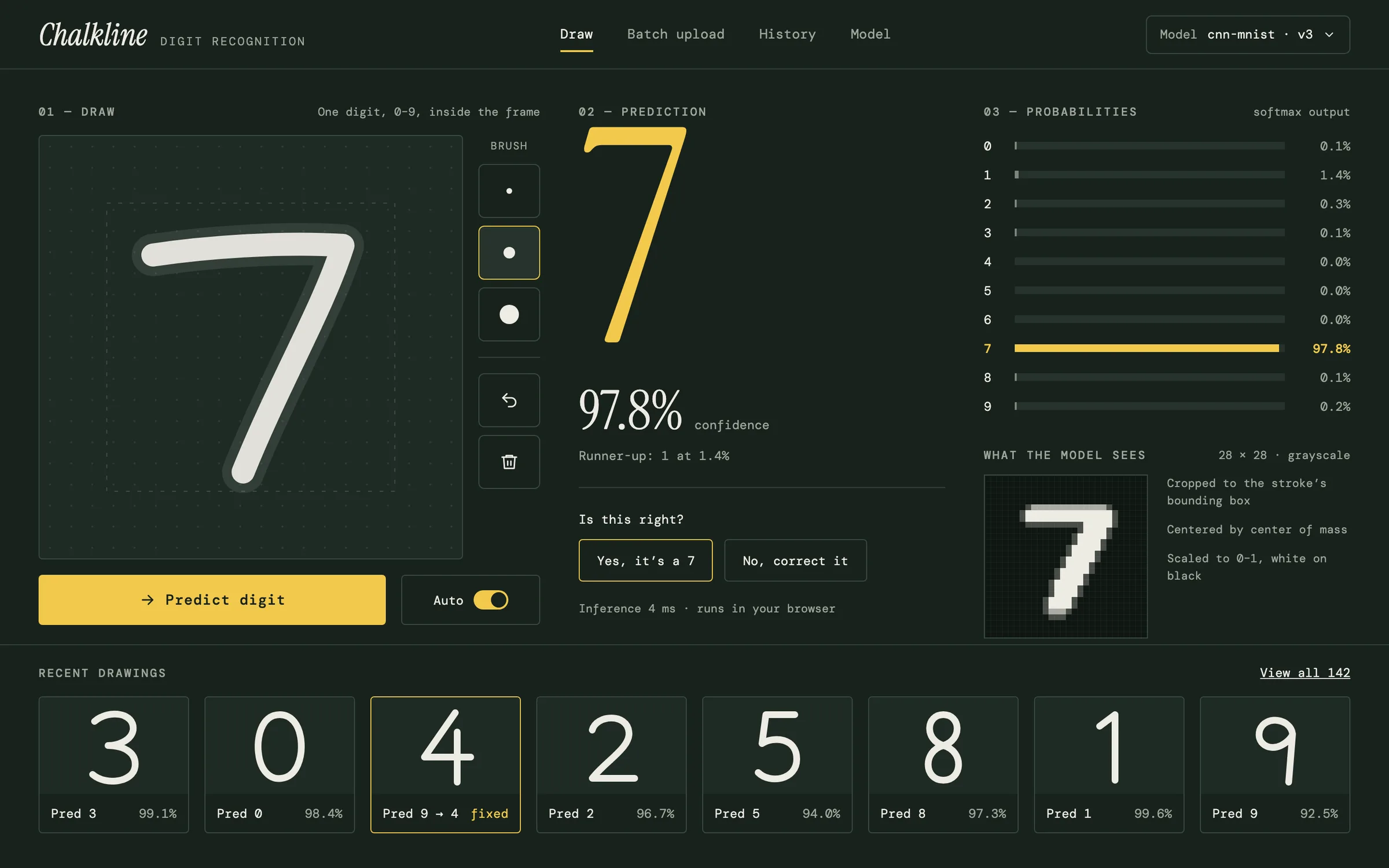Confirm with Yes, it's a 7
This screenshot has width=1389, height=868.
coord(645,561)
